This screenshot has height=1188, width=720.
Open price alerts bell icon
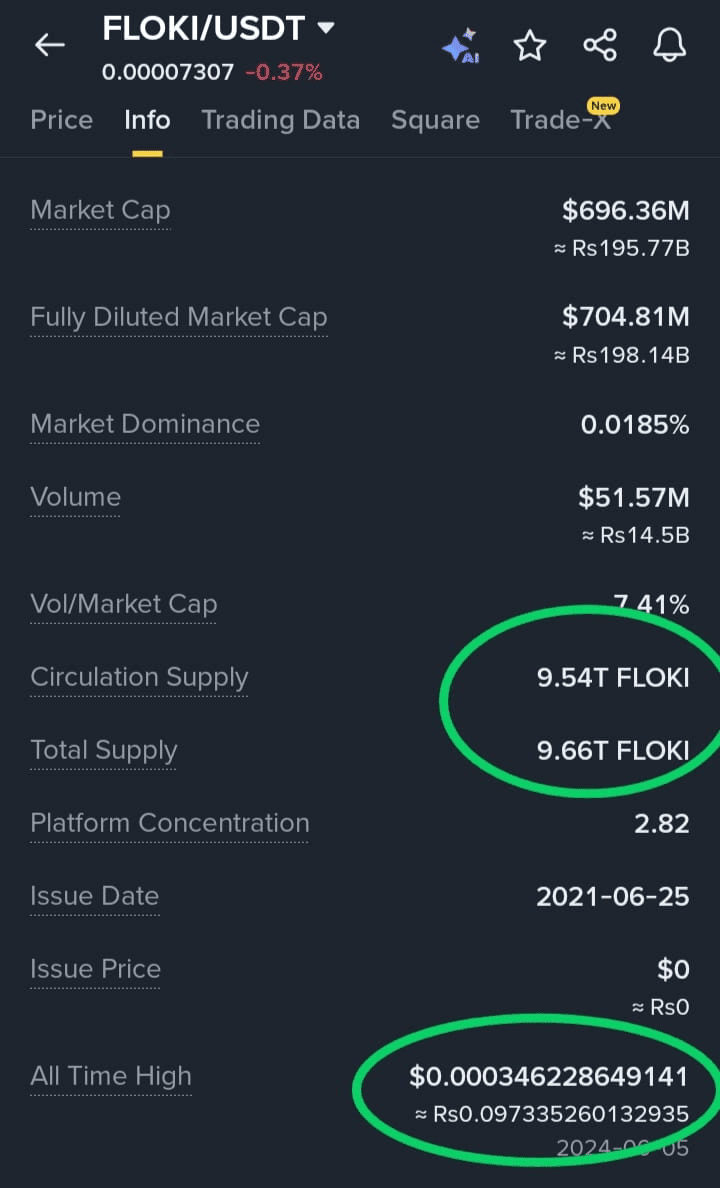[669, 46]
